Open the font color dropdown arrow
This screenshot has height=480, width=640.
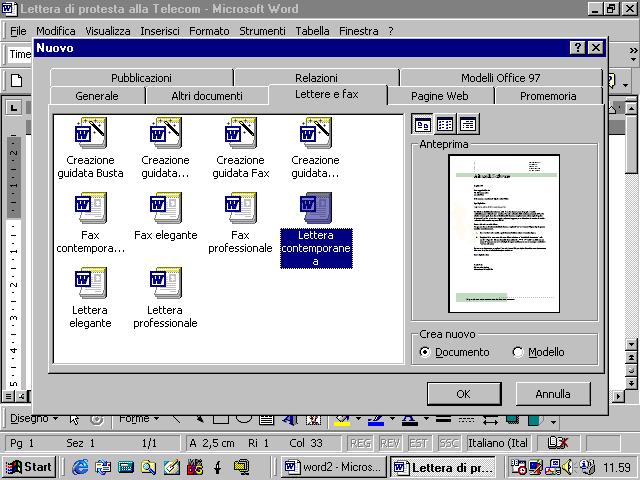[x=426, y=419]
